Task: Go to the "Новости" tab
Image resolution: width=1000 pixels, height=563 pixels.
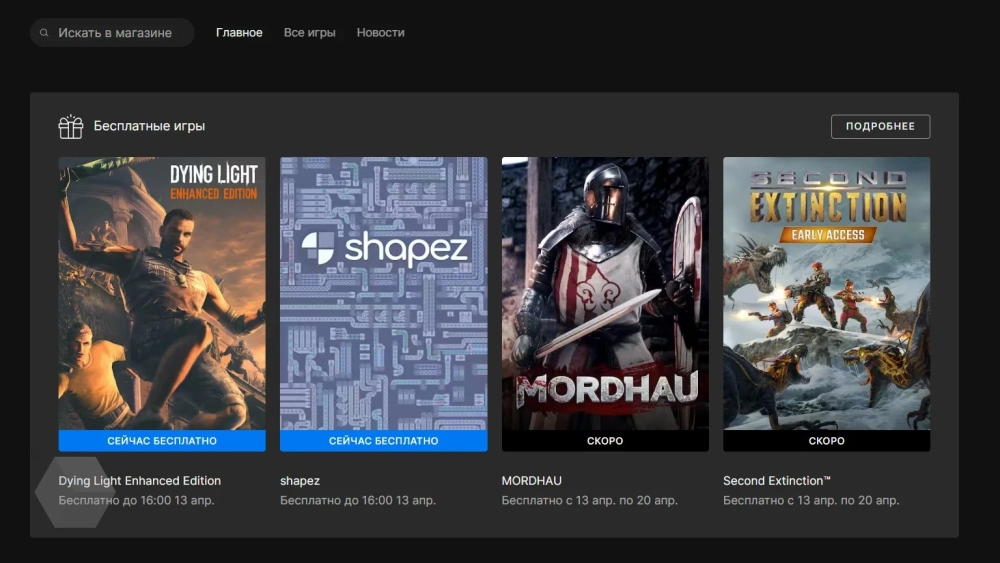Action: click(x=380, y=33)
